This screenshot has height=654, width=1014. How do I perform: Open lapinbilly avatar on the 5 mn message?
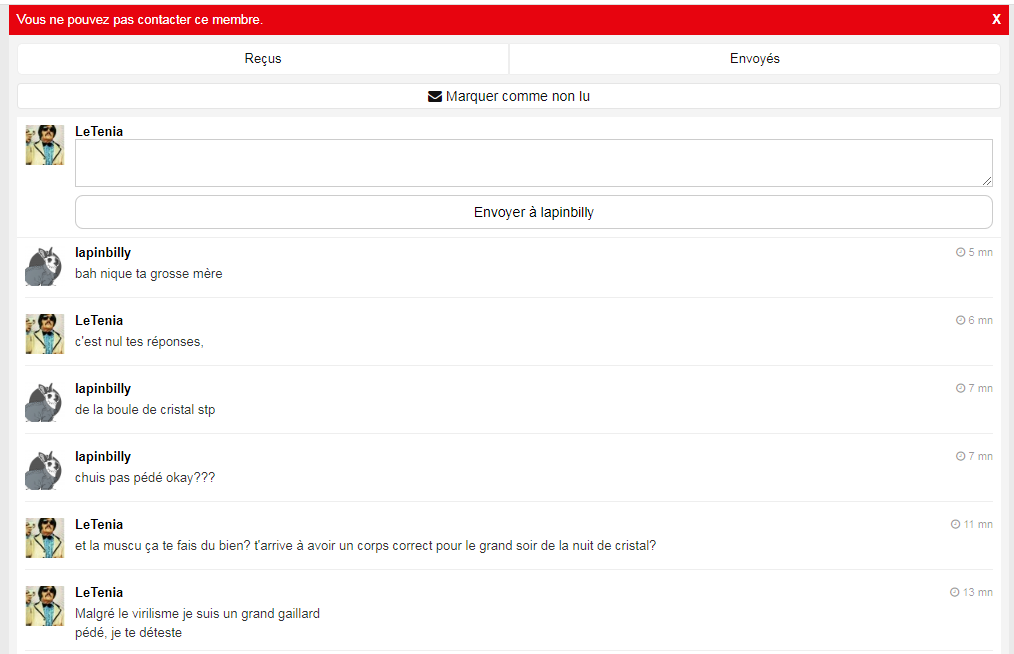[x=44, y=266]
